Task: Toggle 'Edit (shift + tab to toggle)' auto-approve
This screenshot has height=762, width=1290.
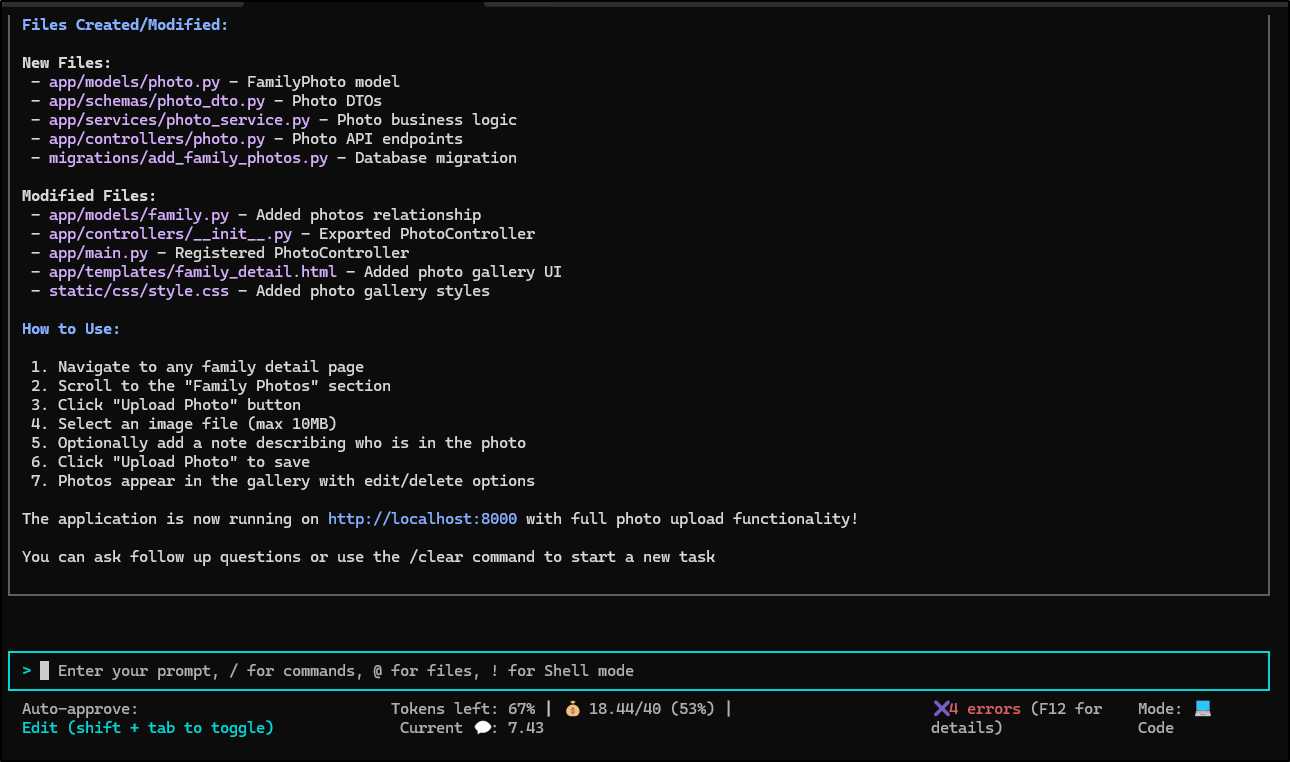Action: [x=147, y=728]
